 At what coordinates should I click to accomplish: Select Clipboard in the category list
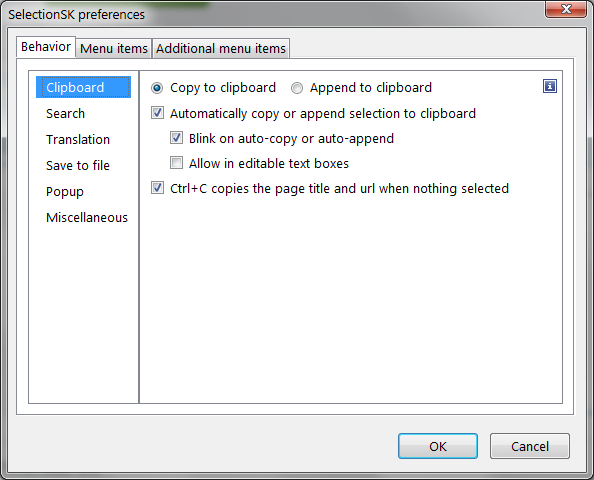tap(83, 87)
